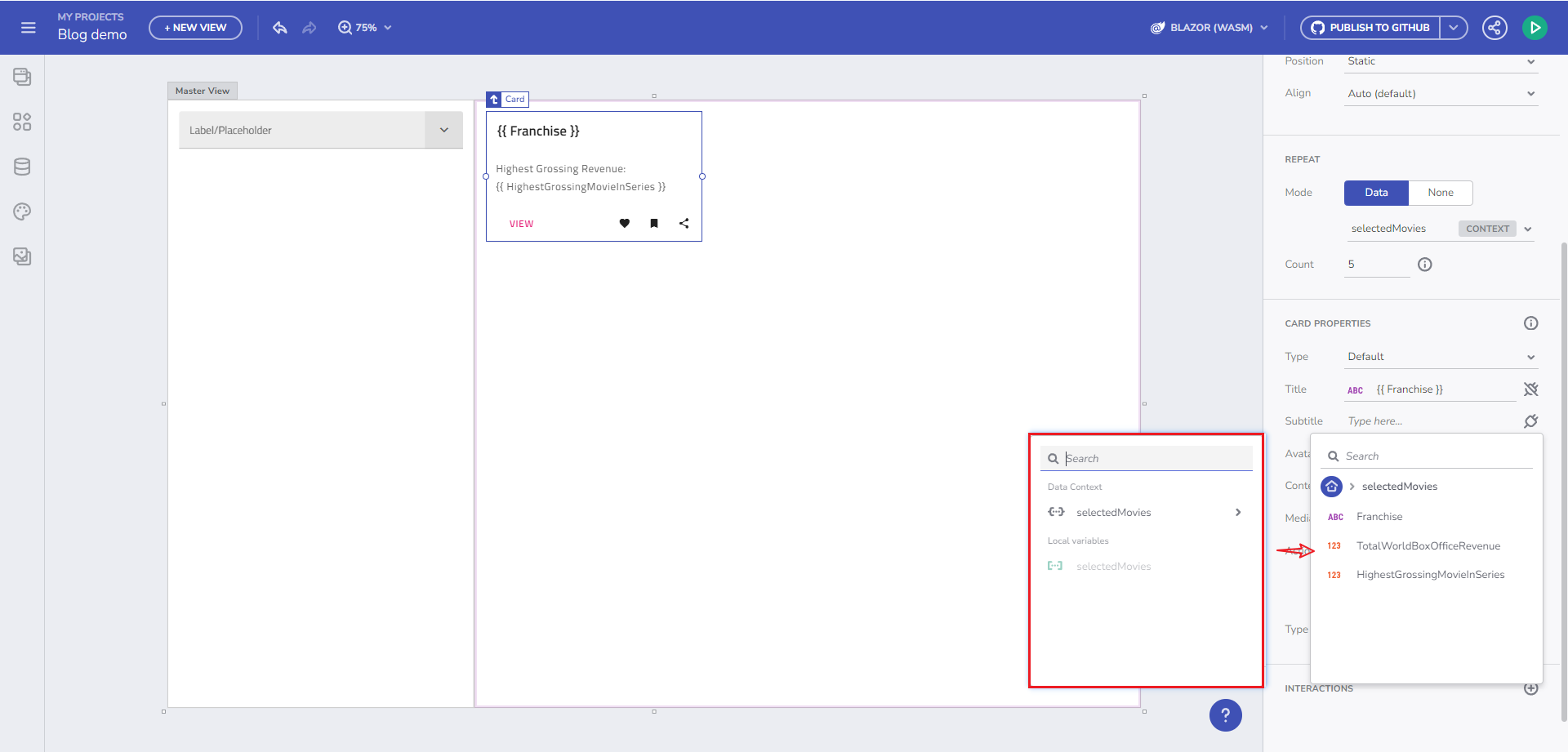1568x752 pixels.
Task: Click the share icon in header
Action: pyautogui.click(x=1494, y=28)
